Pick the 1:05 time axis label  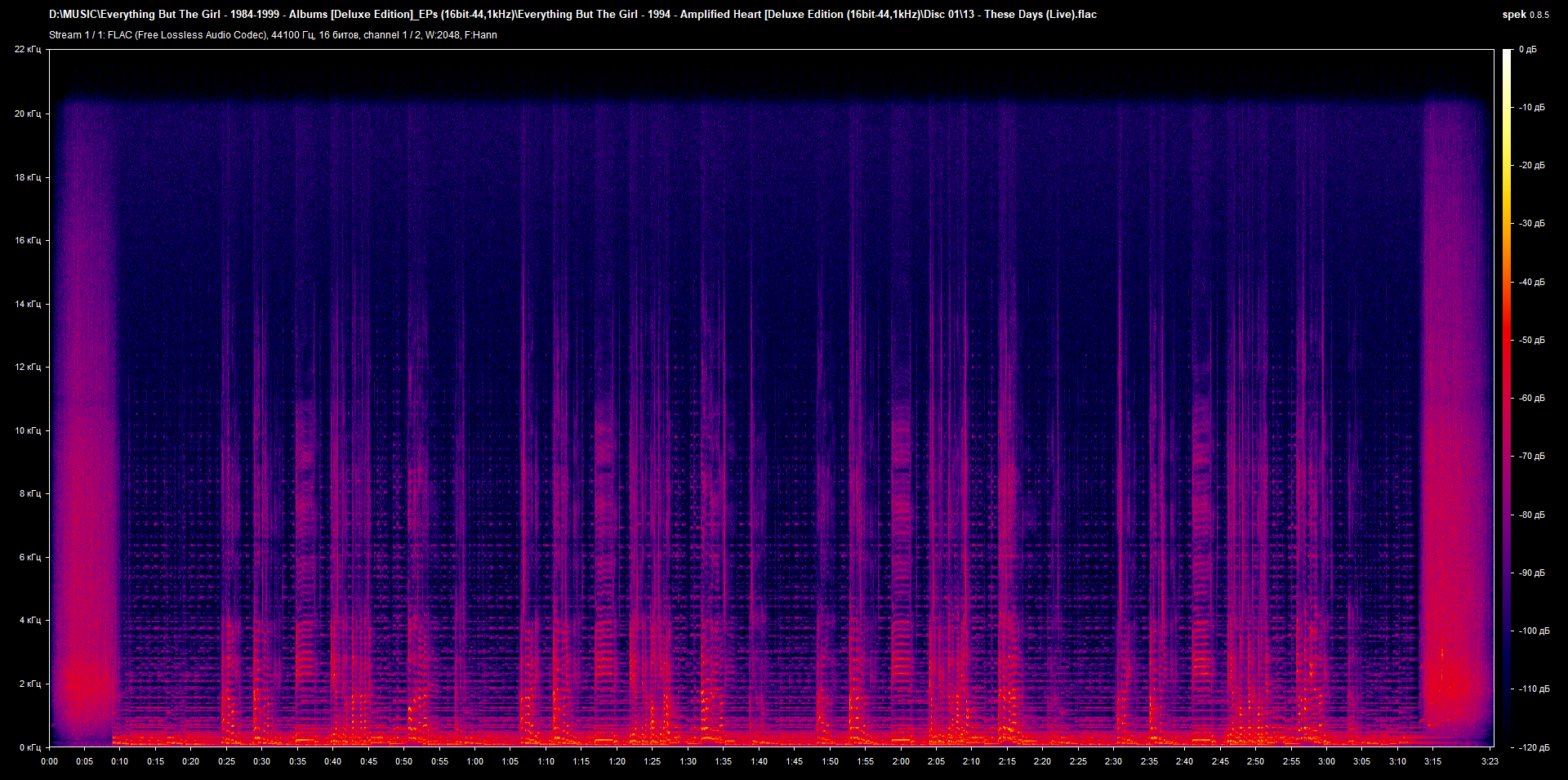point(510,761)
